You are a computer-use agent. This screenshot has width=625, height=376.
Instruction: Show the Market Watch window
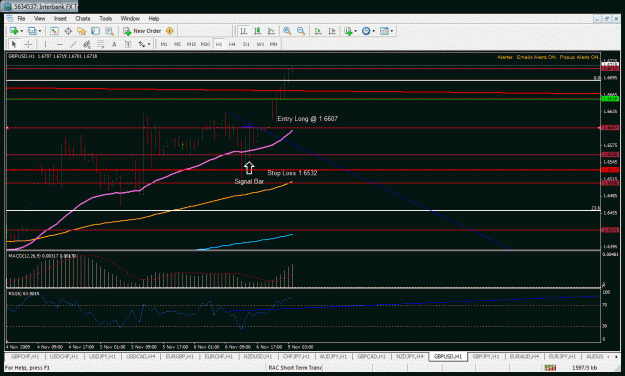click(54, 31)
